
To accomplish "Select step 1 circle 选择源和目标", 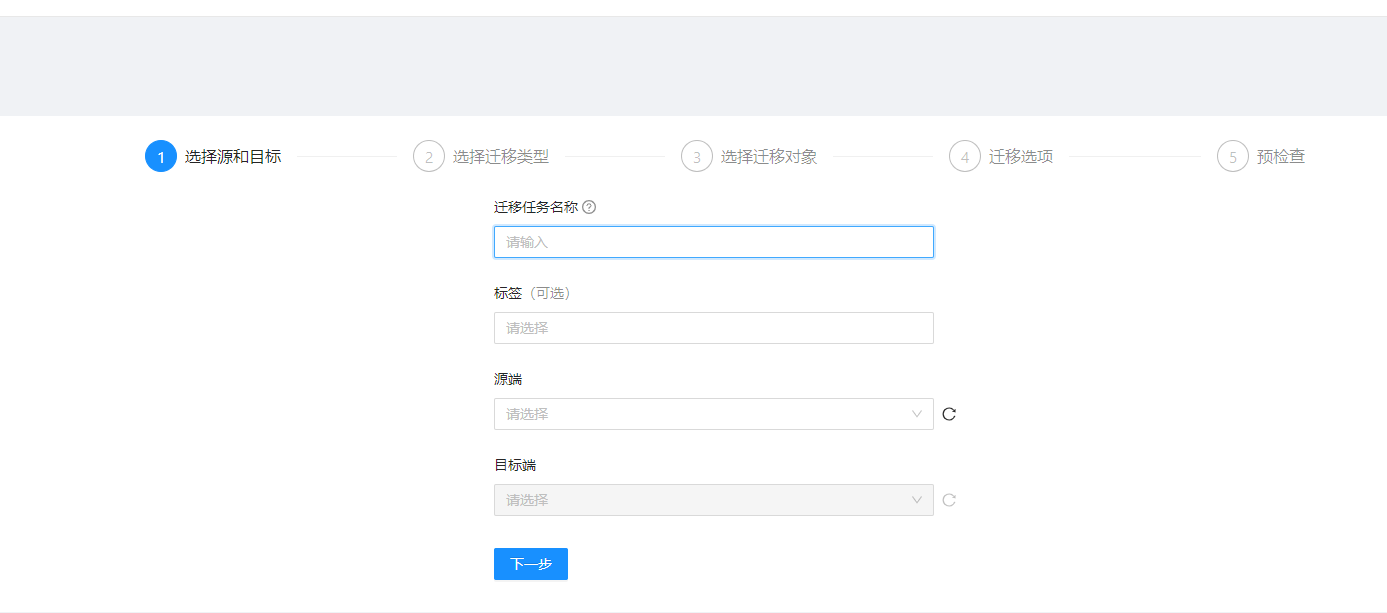I will 161,157.
